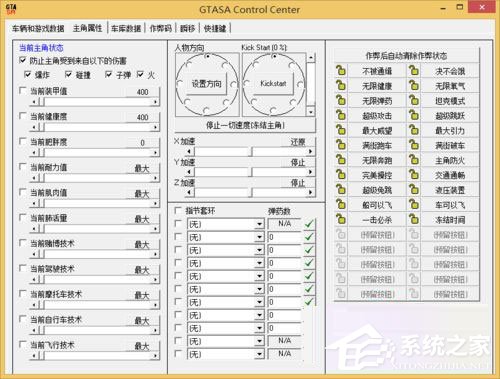Click 停止 button for Z加速
The height and width of the screenshot is (379, 500).
pyautogui.click(x=298, y=183)
